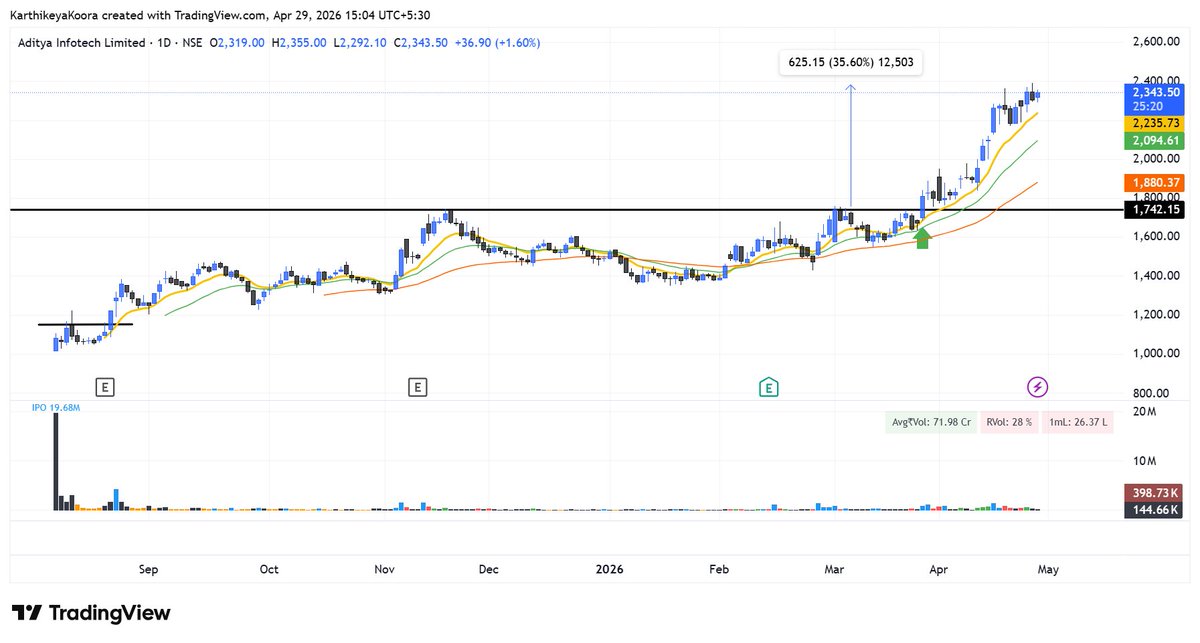Click the RVol: 28 % badge
The image size is (1200, 643).
point(1008,423)
